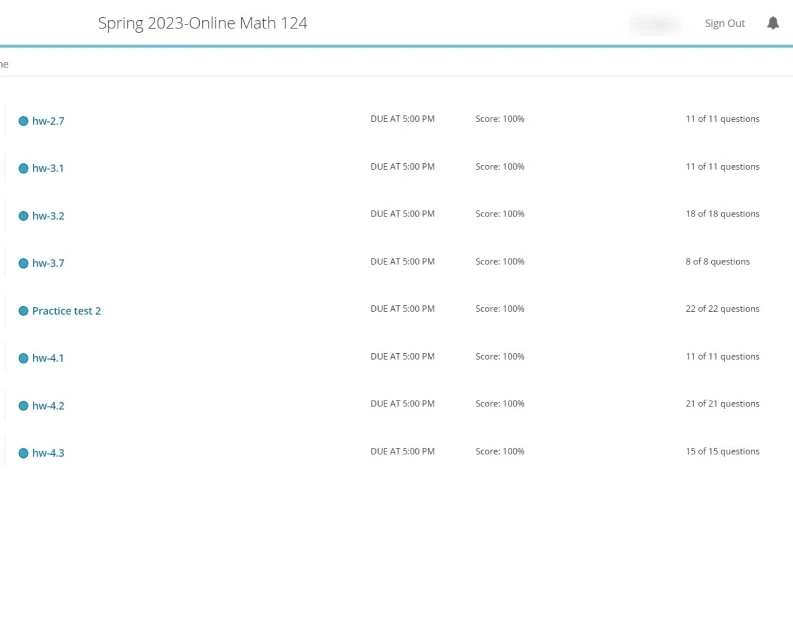The height and width of the screenshot is (638, 793).
Task: Click the Spring 2023-Online Math 124 course title
Action: pyautogui.click(x=202, y=23)
